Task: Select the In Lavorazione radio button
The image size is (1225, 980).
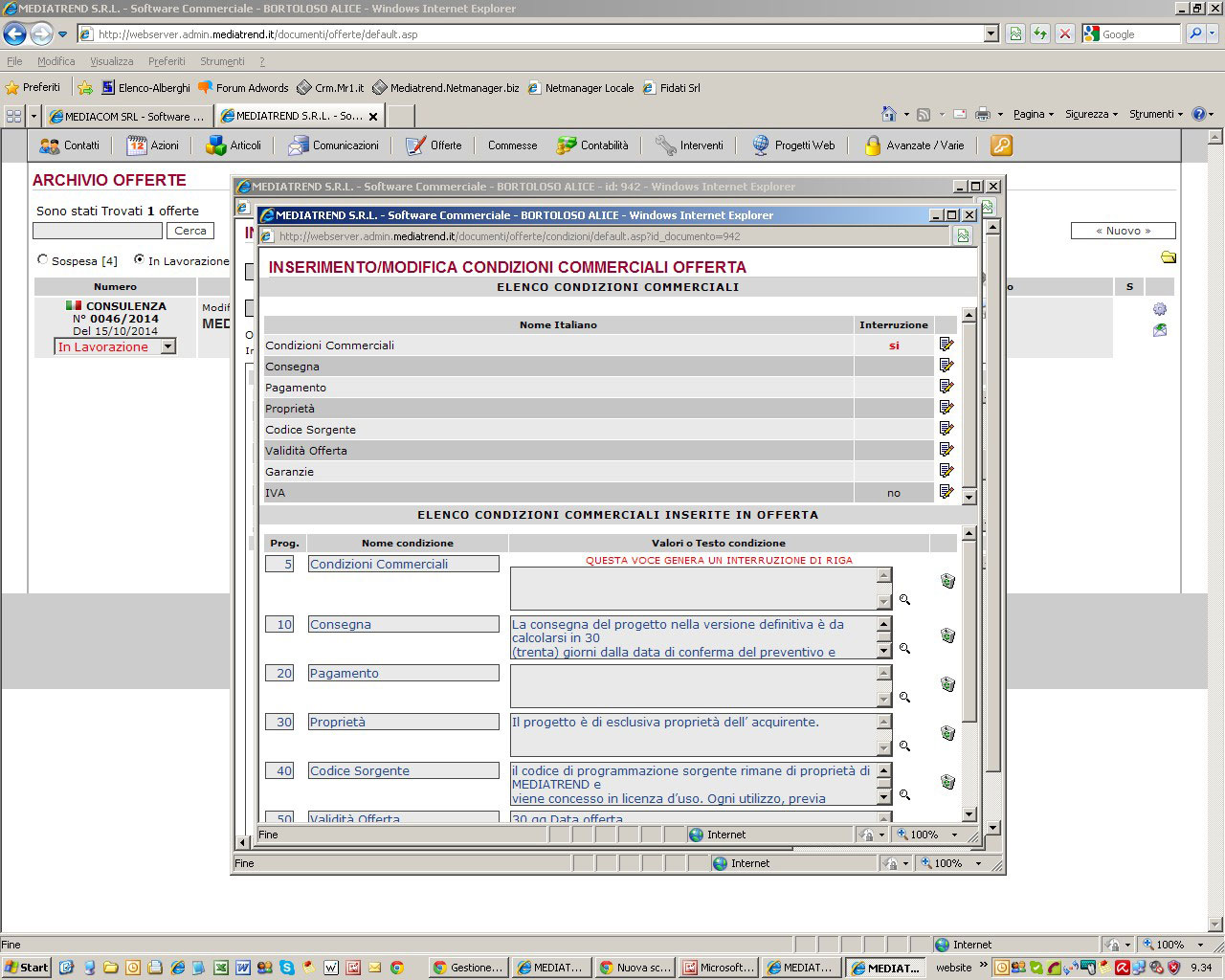Action: 140,260
